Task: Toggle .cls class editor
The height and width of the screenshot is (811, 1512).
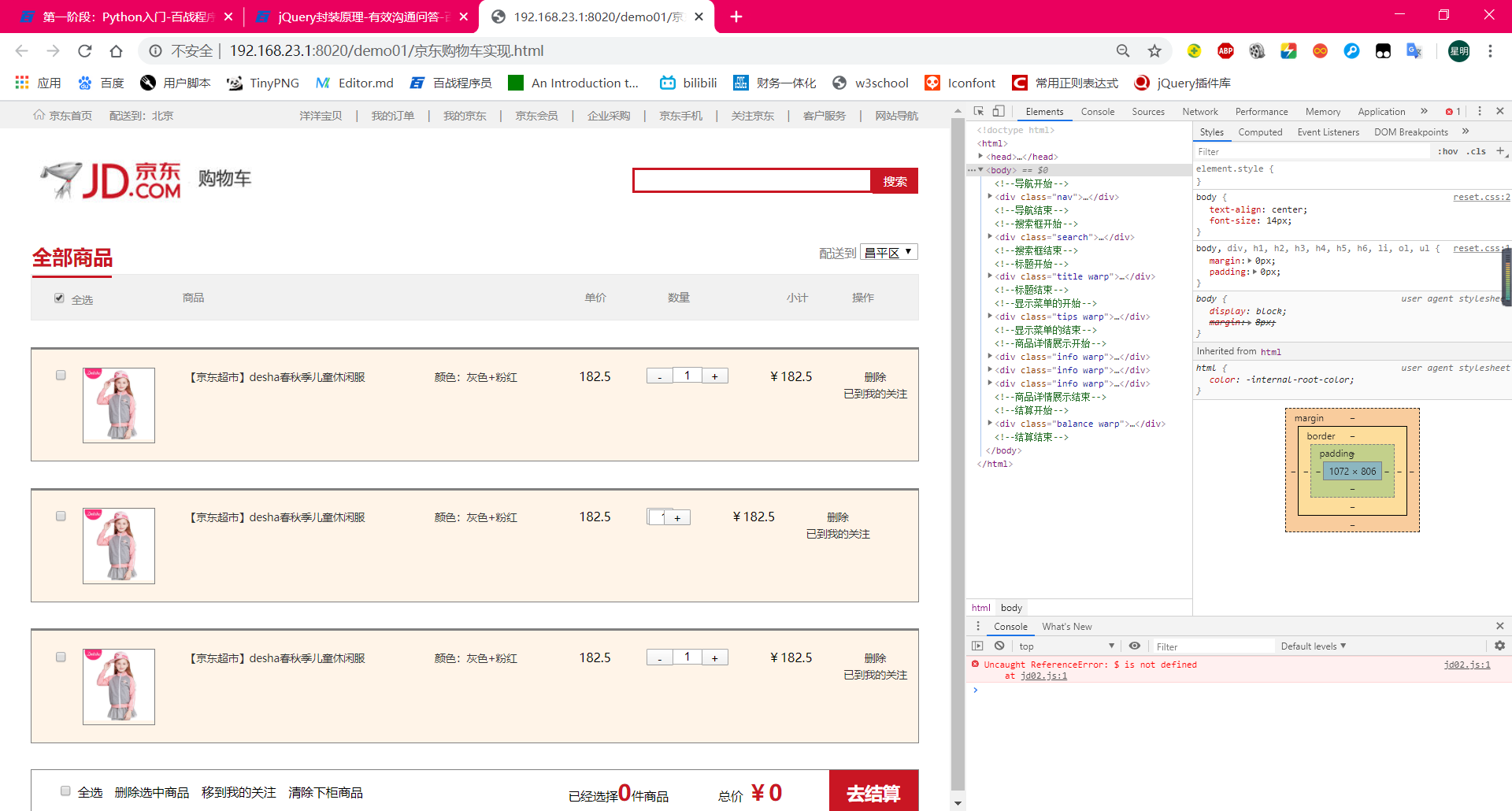Action: pos(1477,151)
